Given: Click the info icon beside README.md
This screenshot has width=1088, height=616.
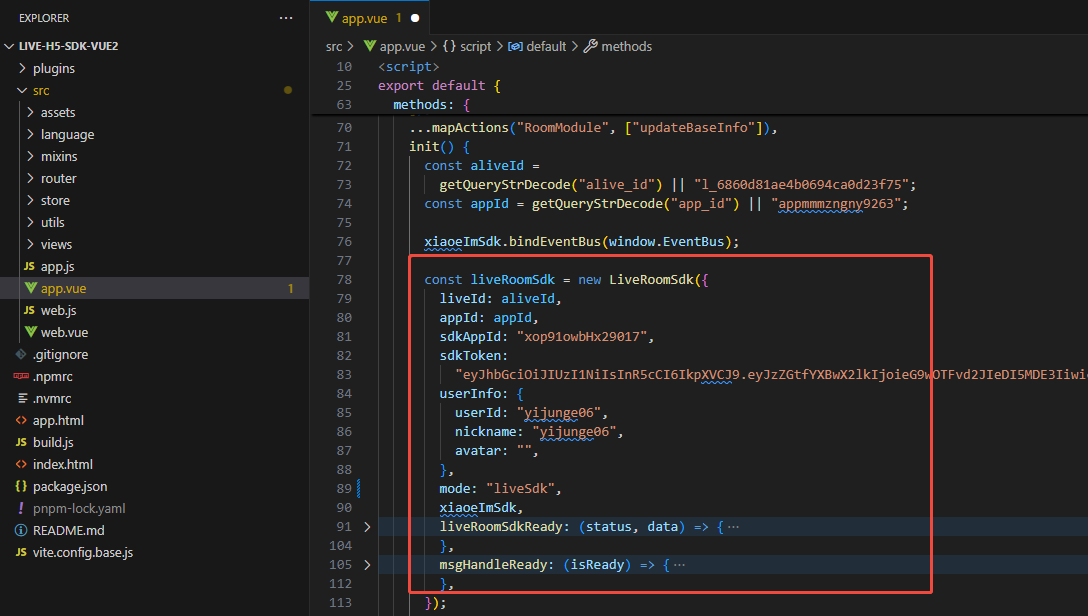Looking at the screenshot, I should [x=21, y=530].
